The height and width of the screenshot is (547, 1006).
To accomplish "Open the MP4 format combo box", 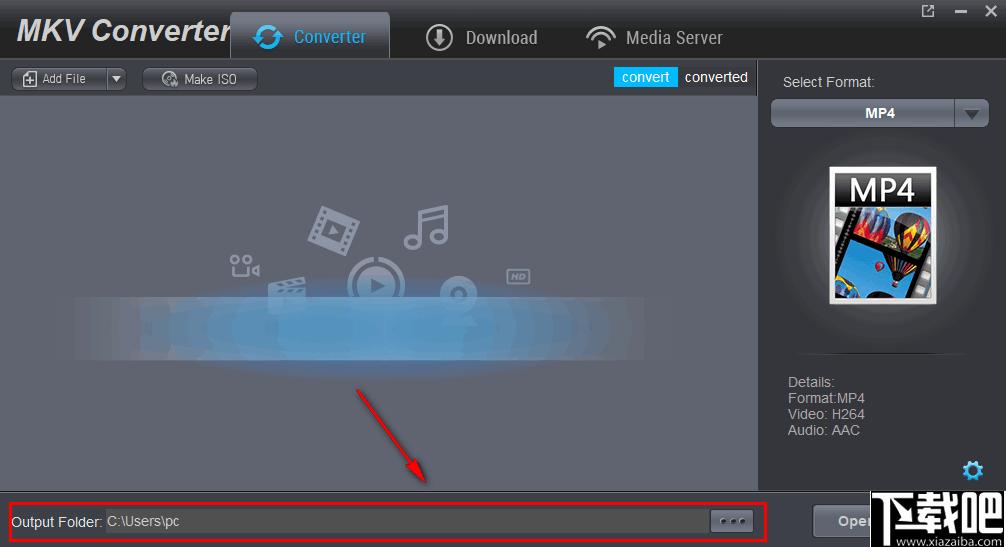I will pos(879,114).
